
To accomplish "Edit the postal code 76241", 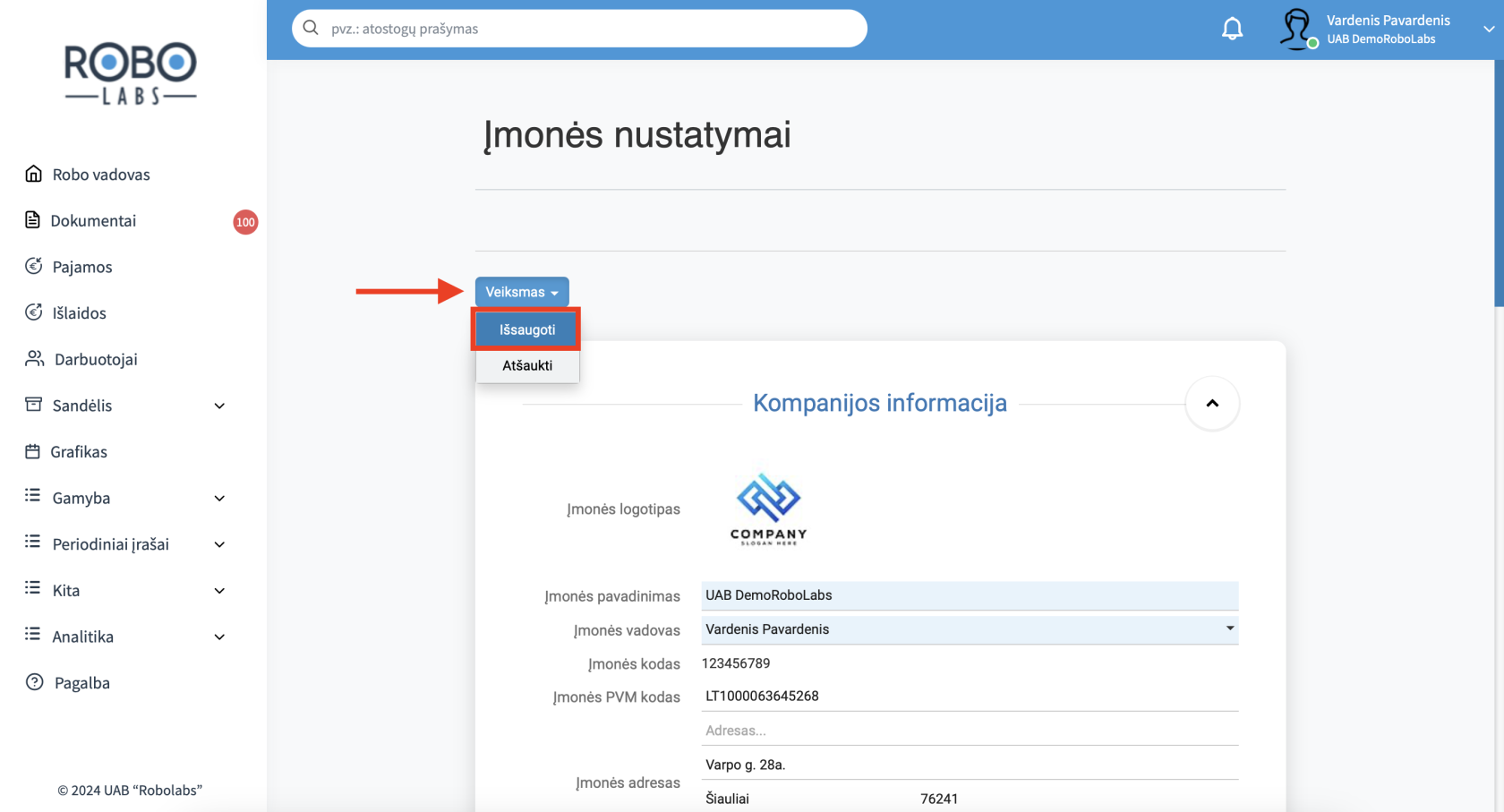I will pyautogui.click(x=1078, y=799).
